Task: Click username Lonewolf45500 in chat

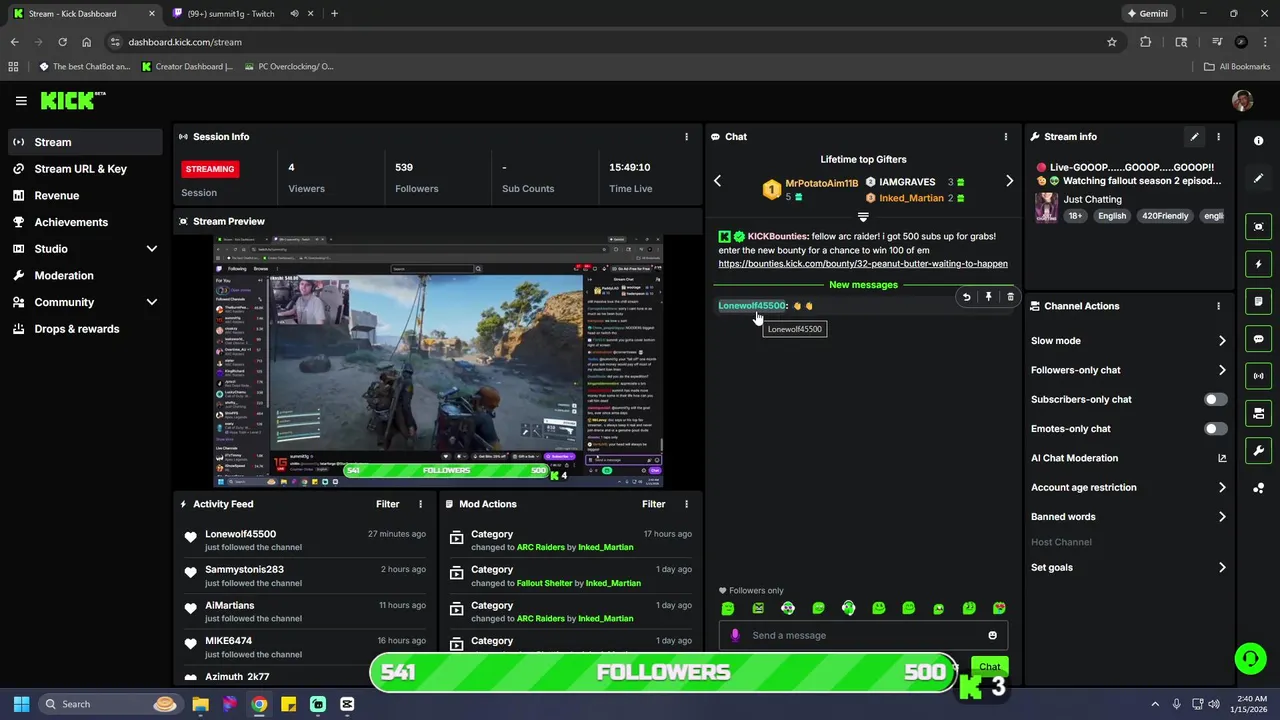Action: click(x=752, y=306)
